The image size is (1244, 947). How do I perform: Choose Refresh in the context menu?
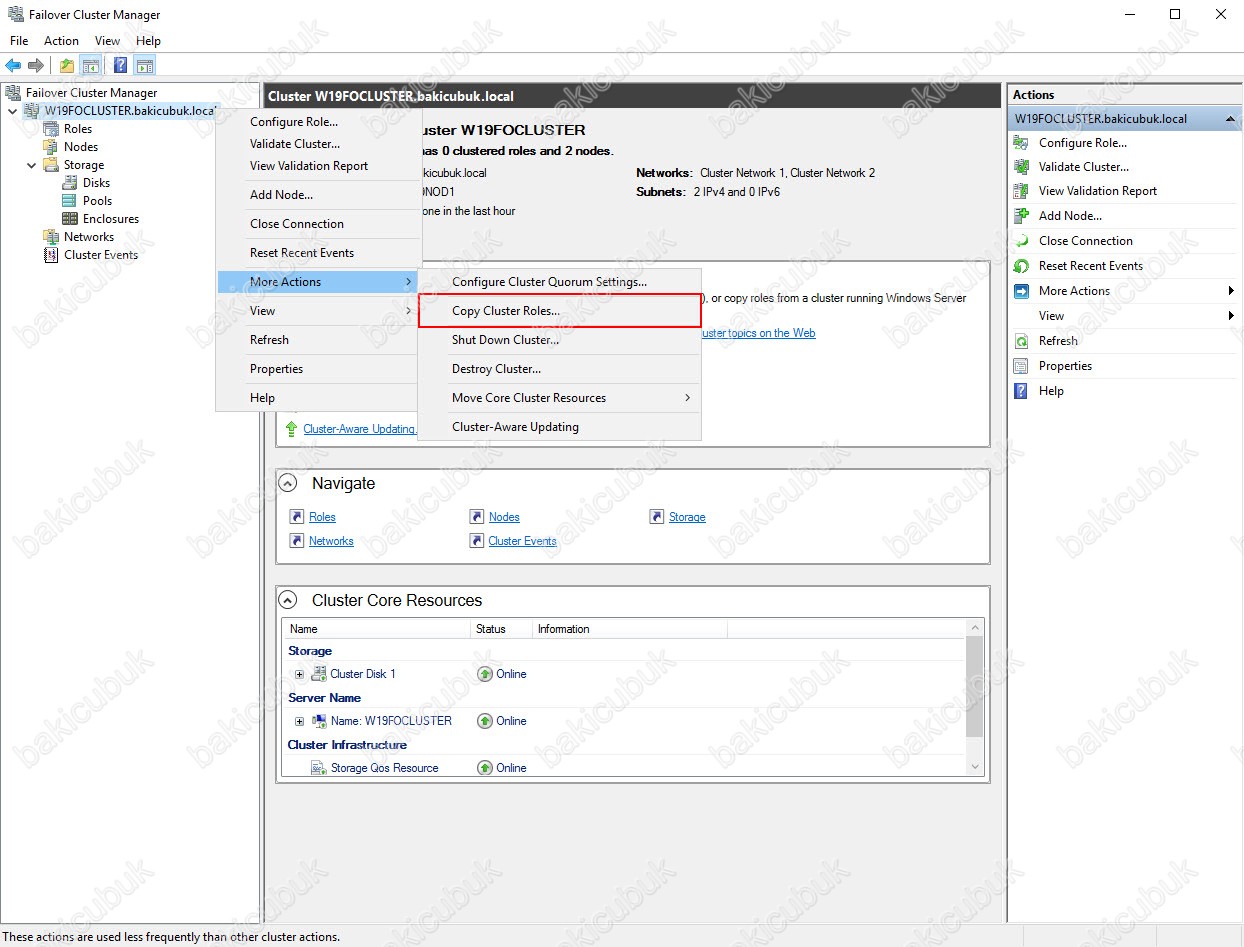click(319, 340)
